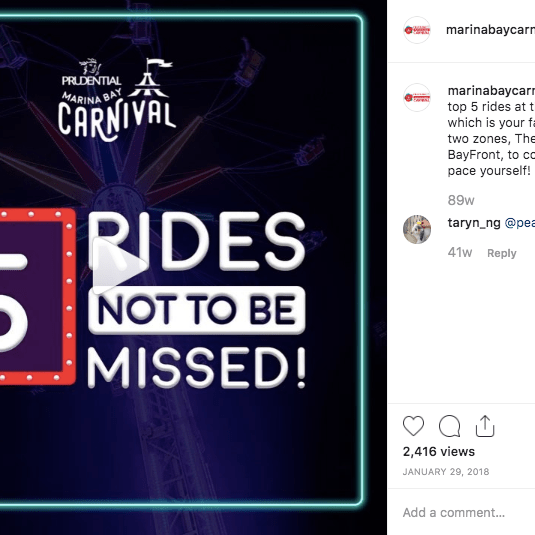This screenshot has height=535, width=535.
Task: Like the post with heart icon
Action: pyautogui.click(x=413, y=425)
